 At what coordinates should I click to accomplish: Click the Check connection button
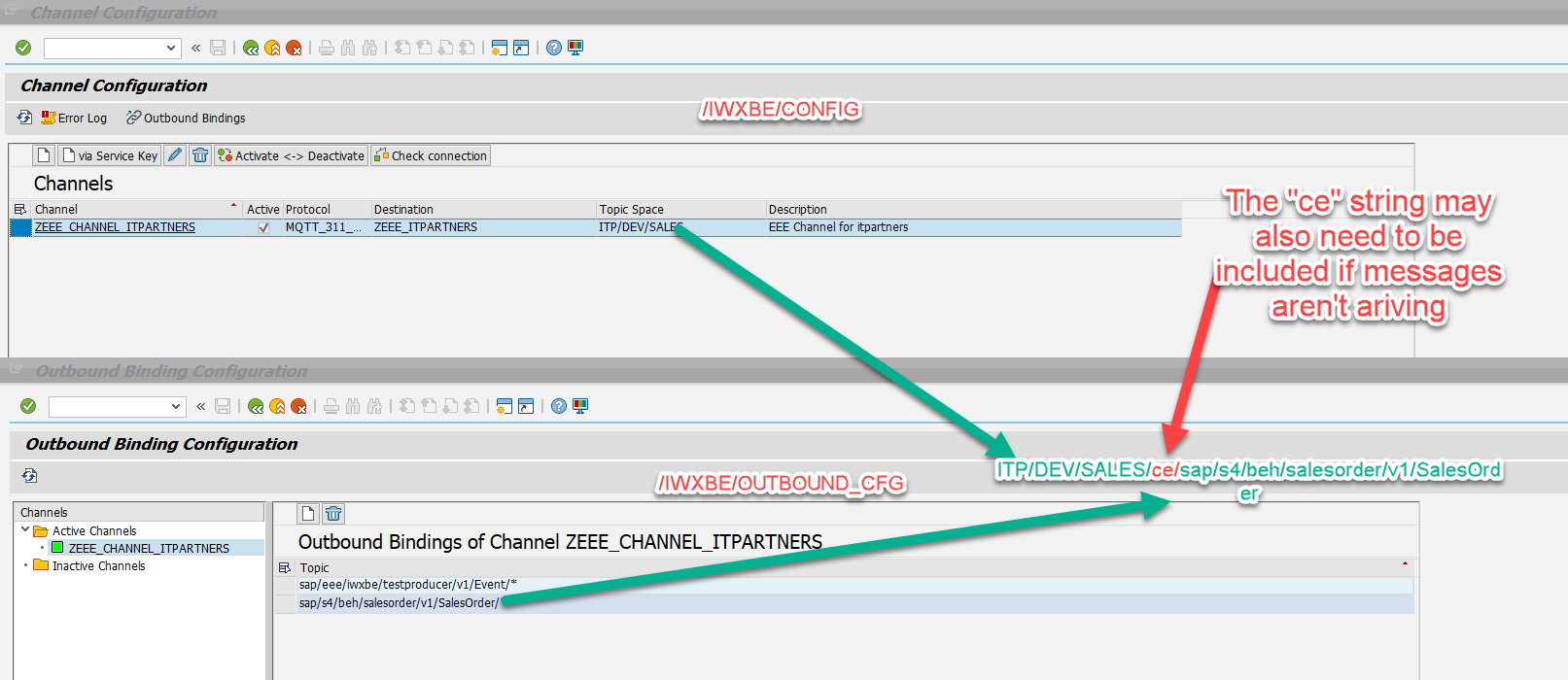430,155
